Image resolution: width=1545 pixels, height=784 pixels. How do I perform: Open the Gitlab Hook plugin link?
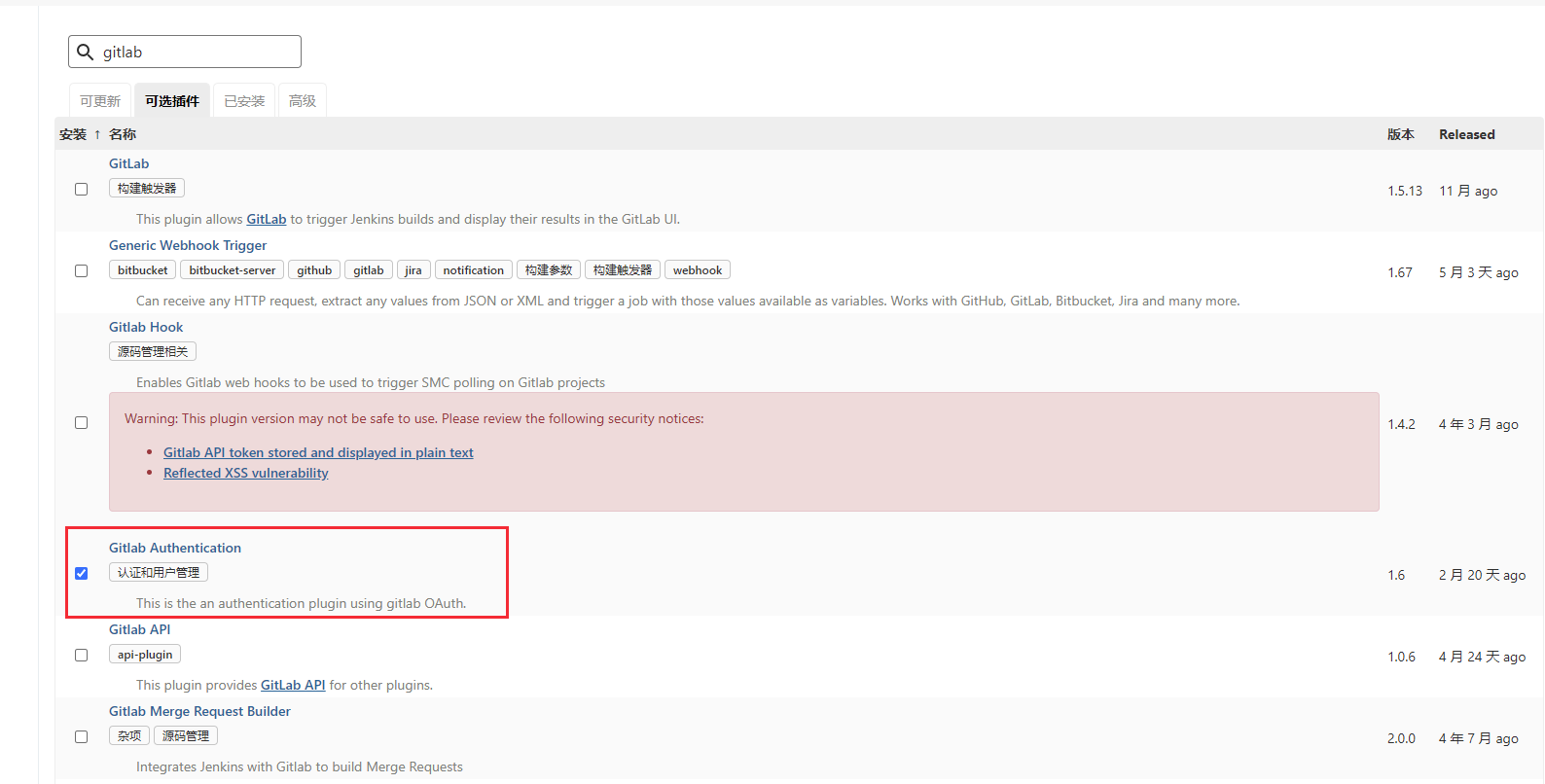click(146, 327)
